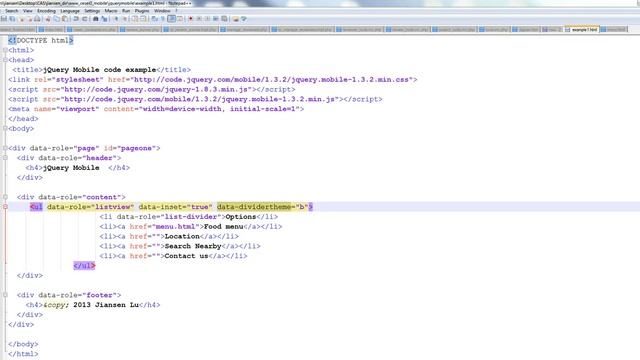Click the data-dividertheme="b" attribute
The image size is (640, 360).
(x=262, y=207)
